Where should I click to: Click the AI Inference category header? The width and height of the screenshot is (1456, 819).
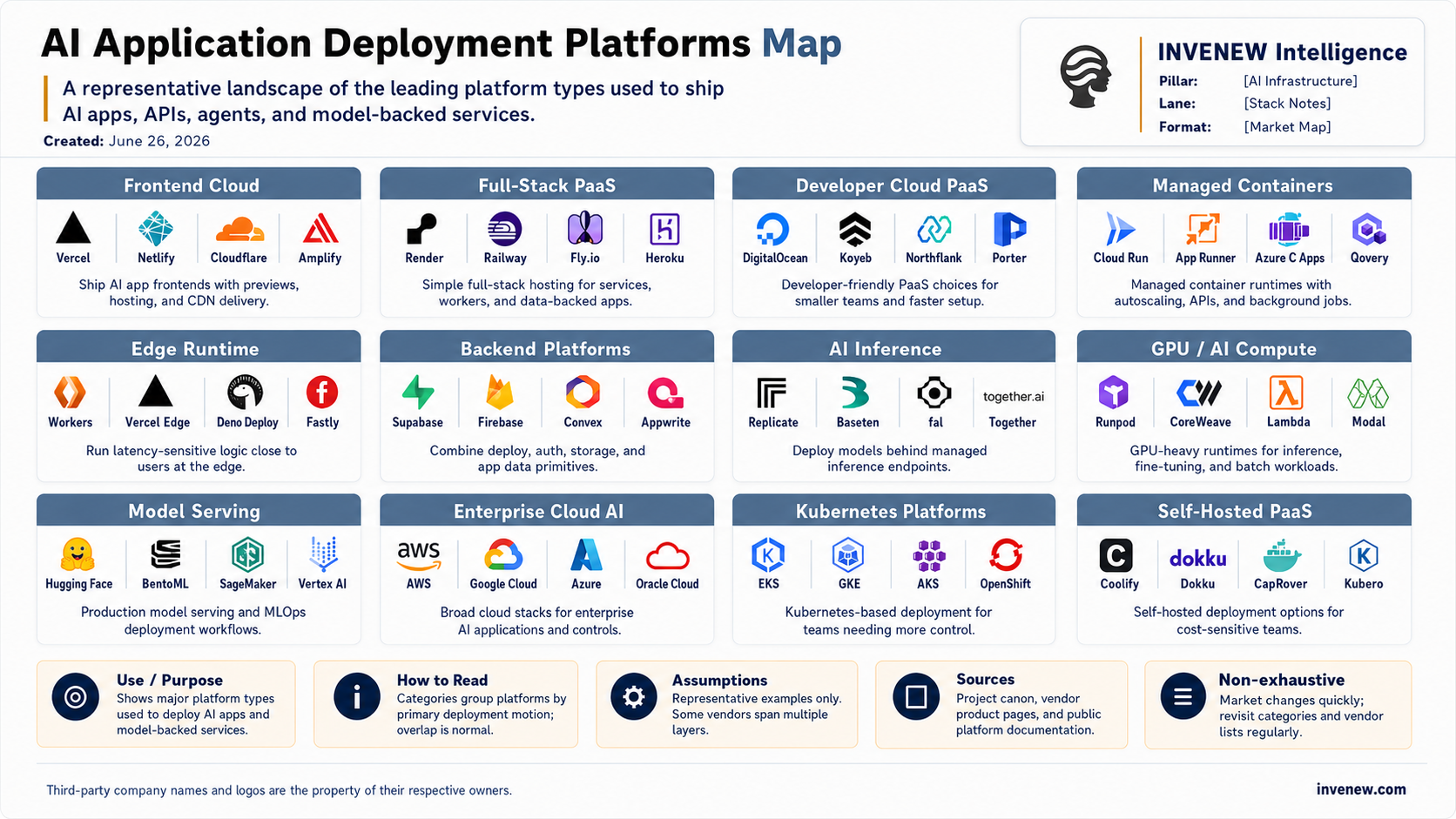(x=893, y=347)
